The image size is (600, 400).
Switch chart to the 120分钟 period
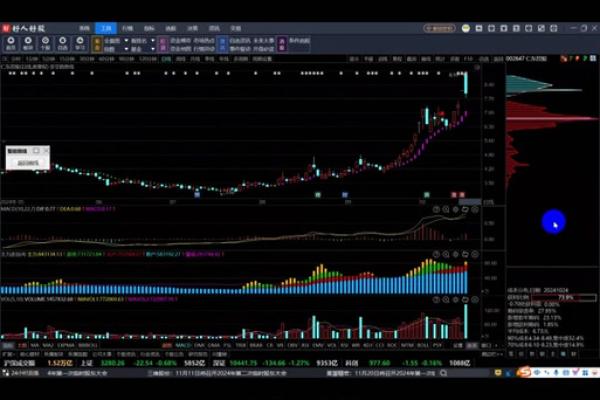click(x=148, y=59)
